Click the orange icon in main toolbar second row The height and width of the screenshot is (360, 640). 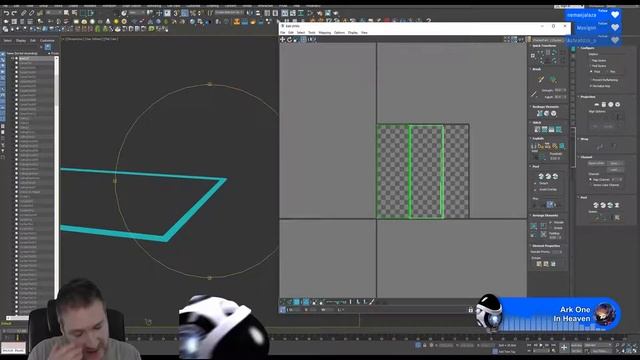click(x=237, y=21)
